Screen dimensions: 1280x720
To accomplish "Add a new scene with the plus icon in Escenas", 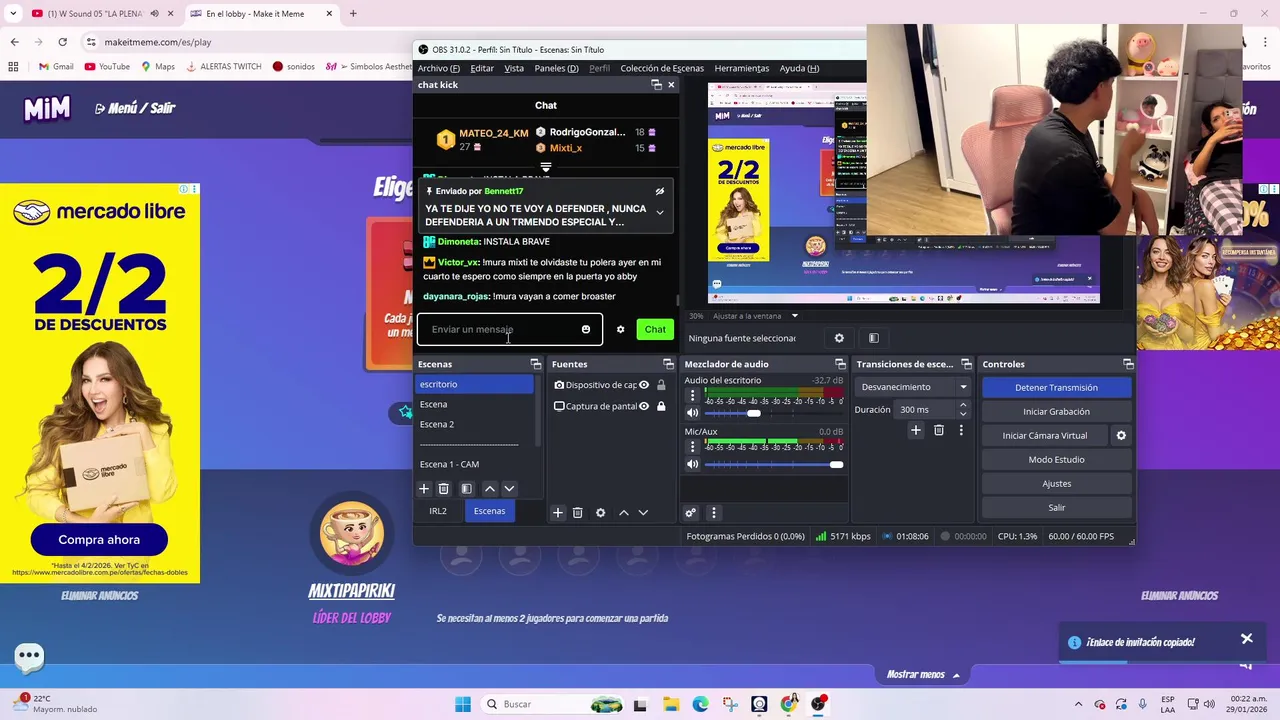I will click(x=424, y=489).
